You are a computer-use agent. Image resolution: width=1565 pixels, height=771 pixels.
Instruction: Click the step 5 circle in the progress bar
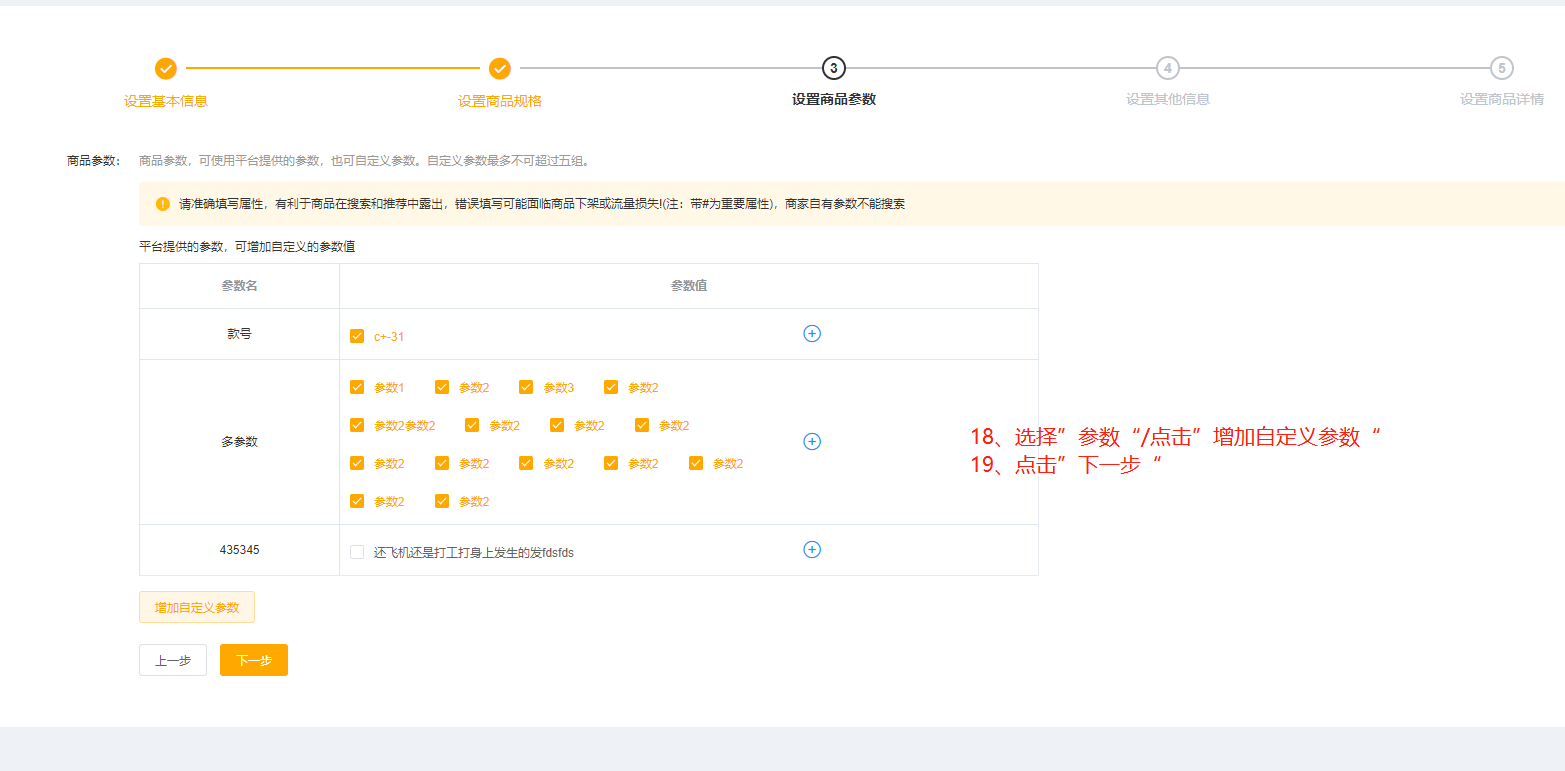(1501, 68)
